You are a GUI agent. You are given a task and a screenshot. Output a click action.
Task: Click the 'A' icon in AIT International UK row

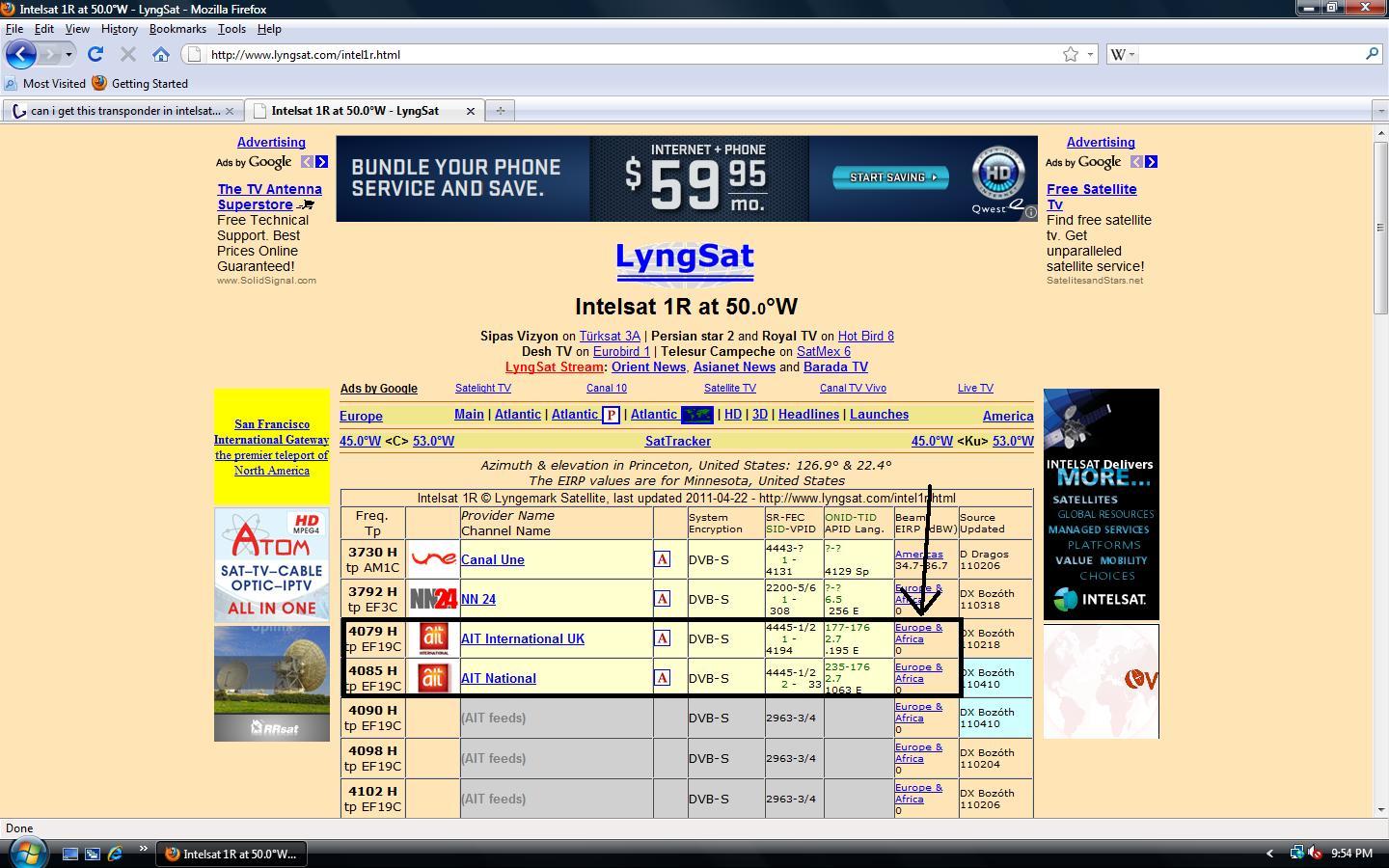click(663, 638)
